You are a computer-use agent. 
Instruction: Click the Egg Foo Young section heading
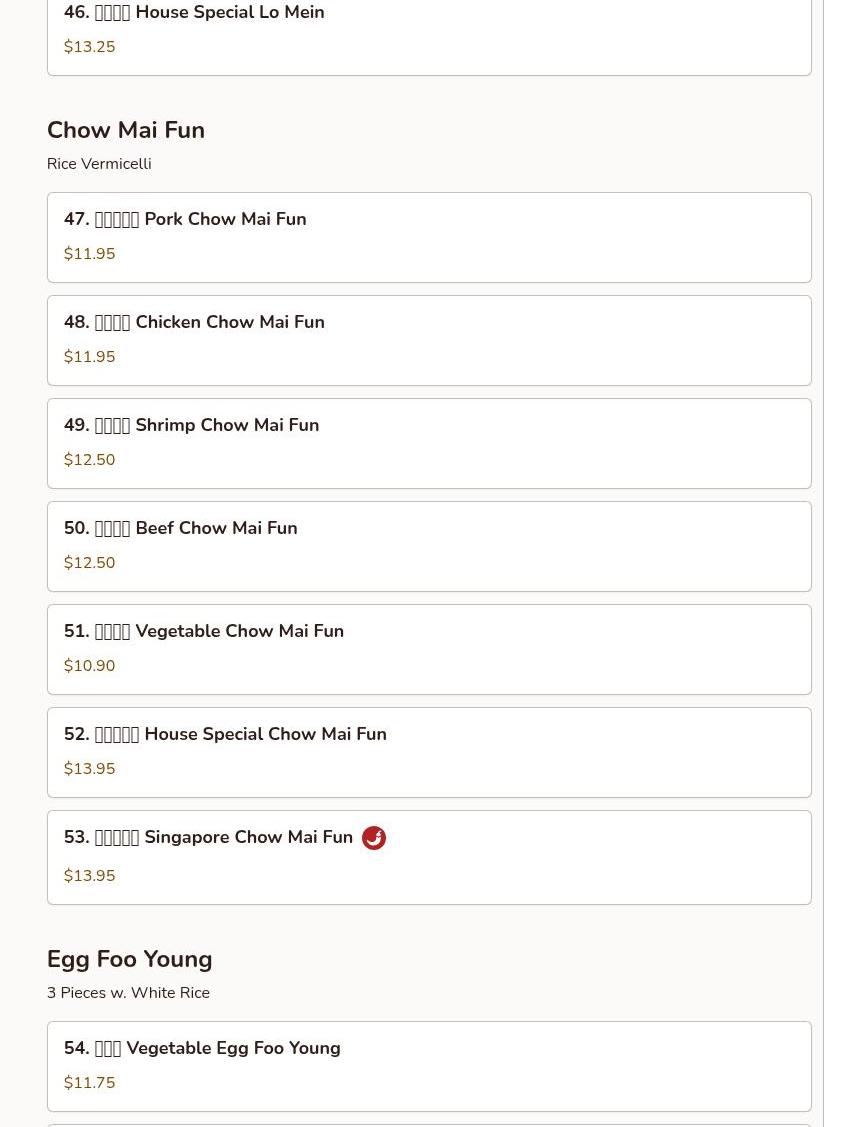(x=129, y=960)
